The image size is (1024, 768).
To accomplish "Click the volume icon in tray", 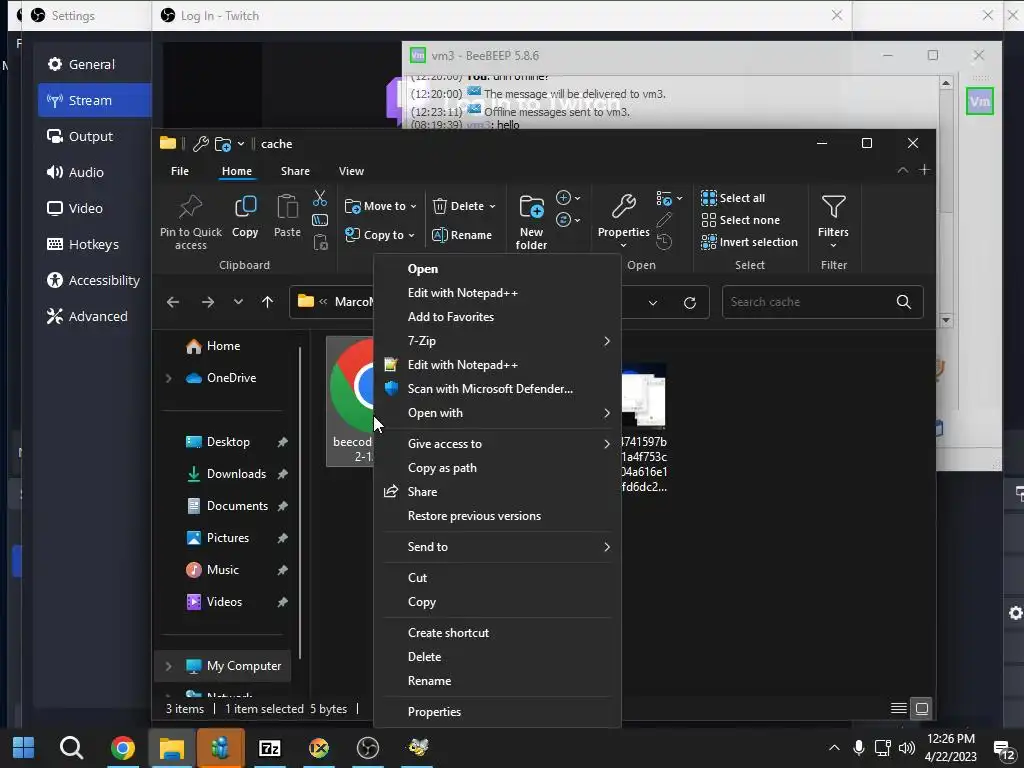I will pos(906,748).
